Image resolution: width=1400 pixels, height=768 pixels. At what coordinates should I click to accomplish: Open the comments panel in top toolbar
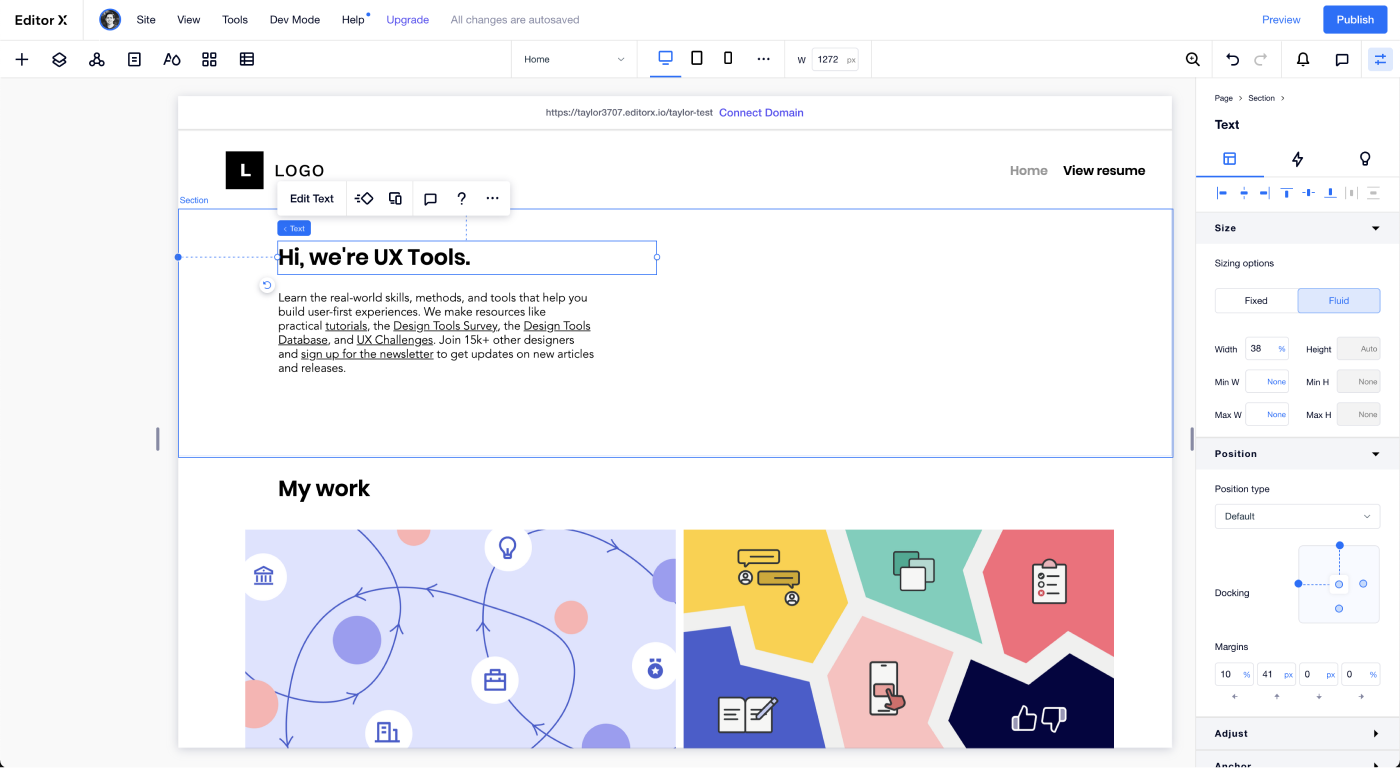click(1342, 59)
